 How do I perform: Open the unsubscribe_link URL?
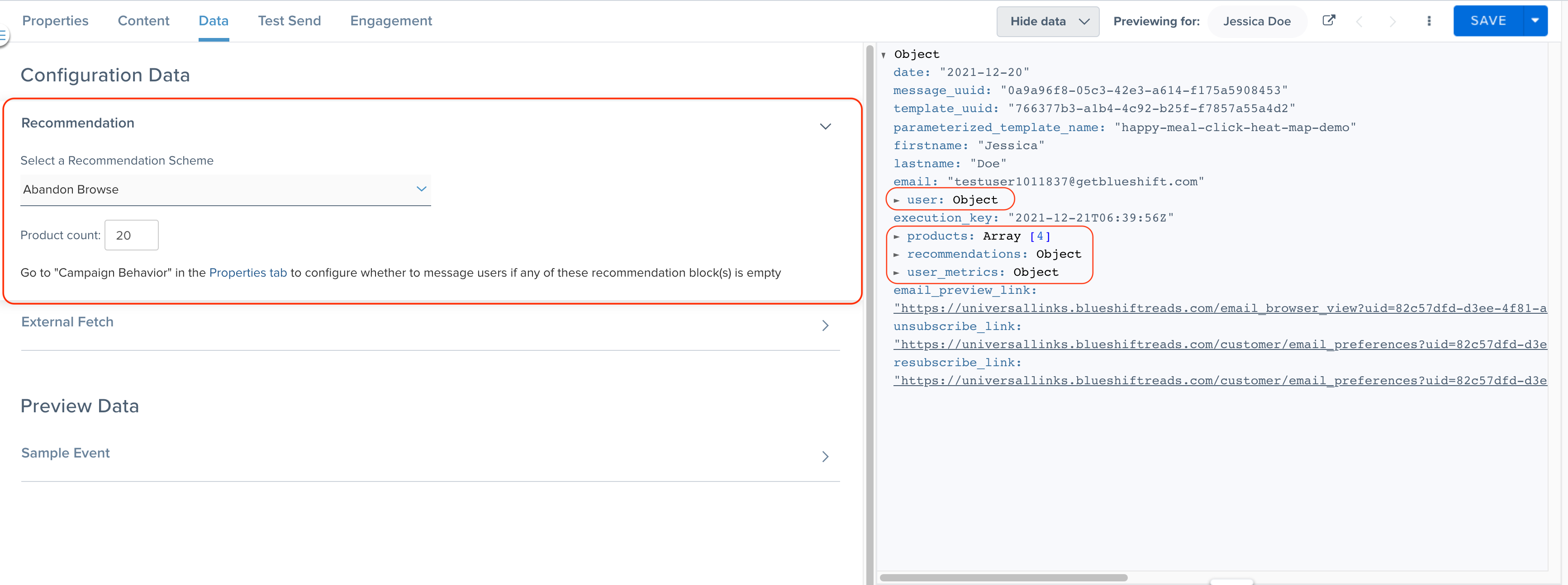pyautogui.click(x=1220, y=345)
